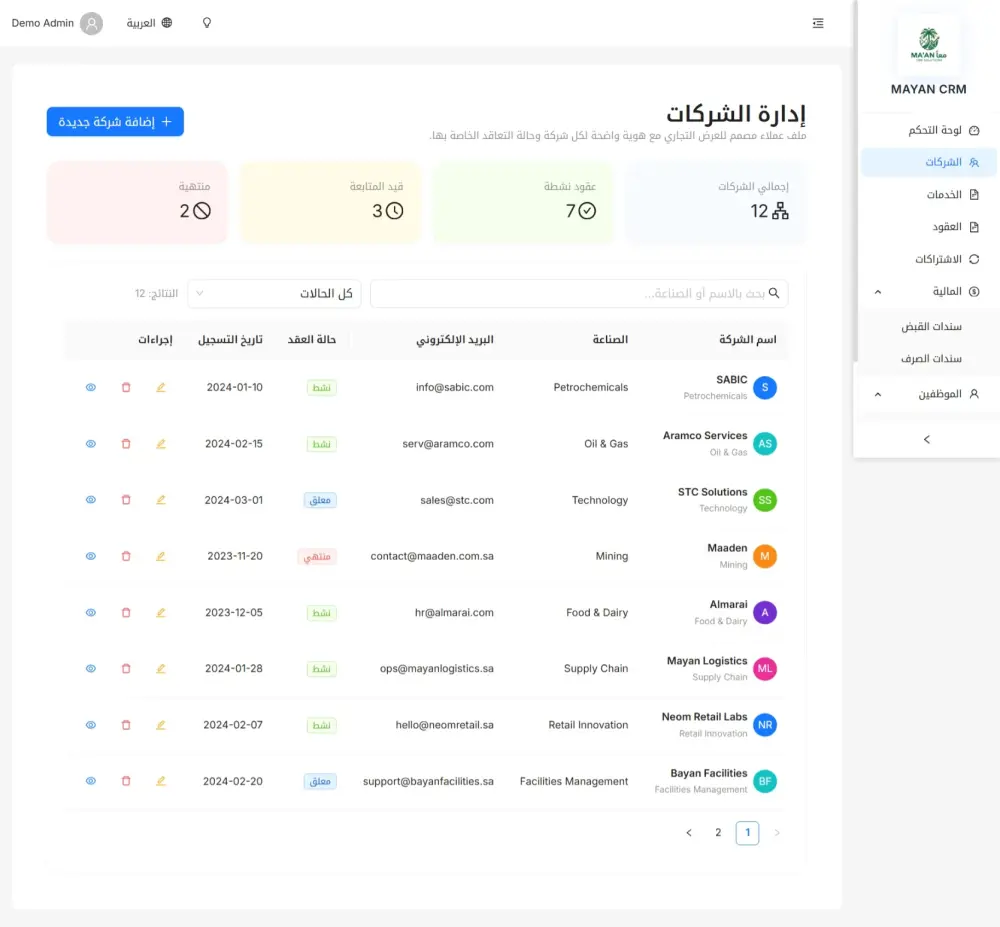Click the lightbulb theme icon in top bar
This screenshot has height=927, width=1000.
206,22
